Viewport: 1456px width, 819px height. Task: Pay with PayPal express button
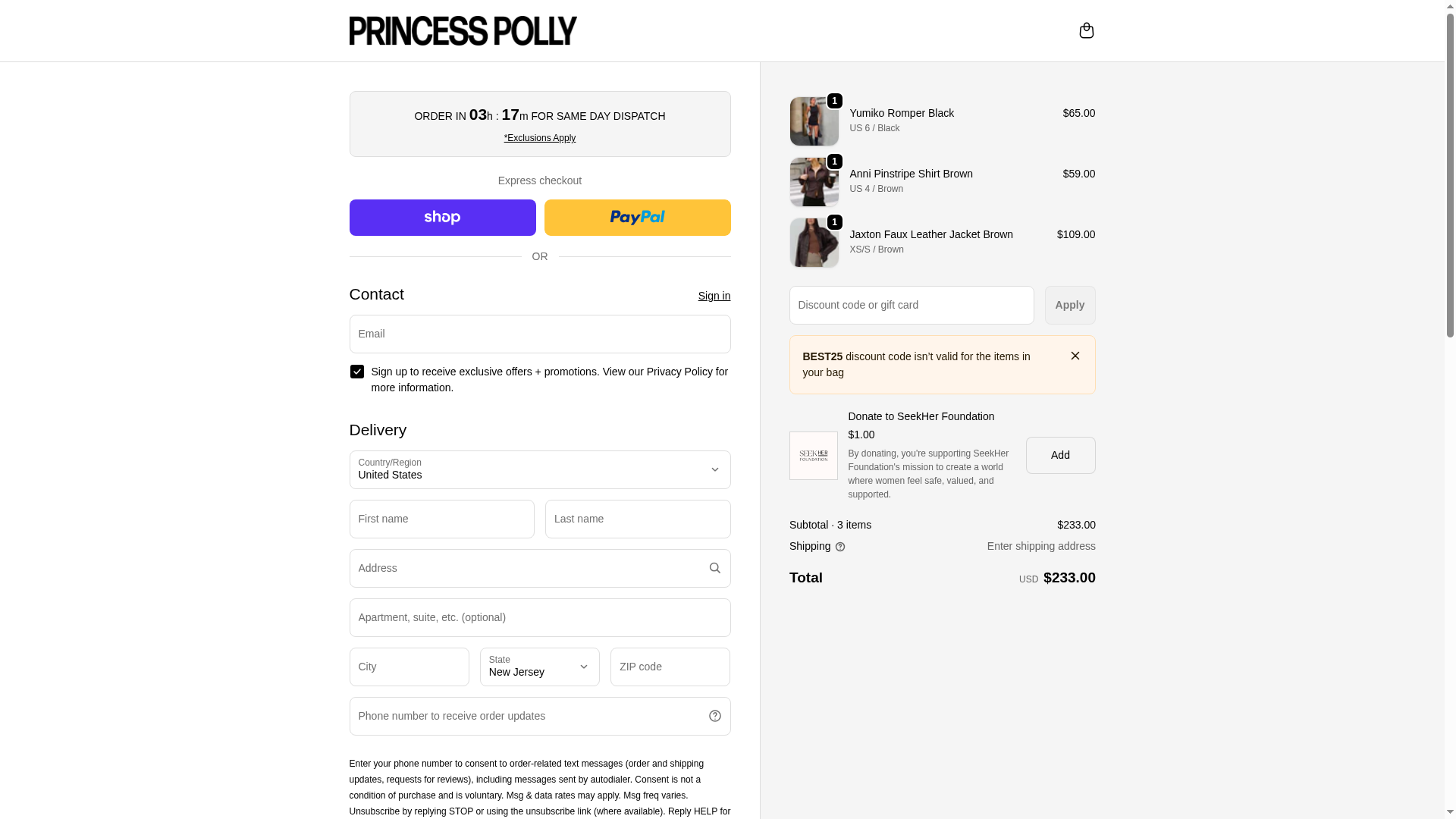click(x=637, y=218)
